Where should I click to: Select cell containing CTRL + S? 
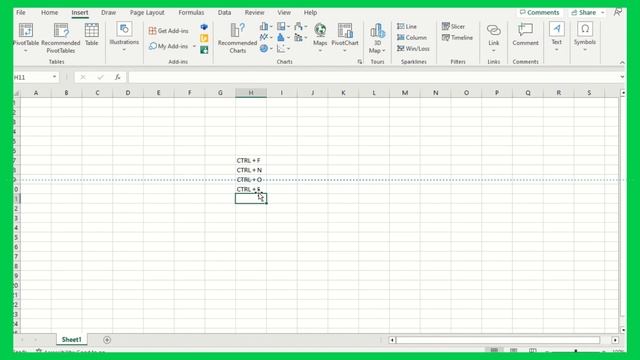251,189
